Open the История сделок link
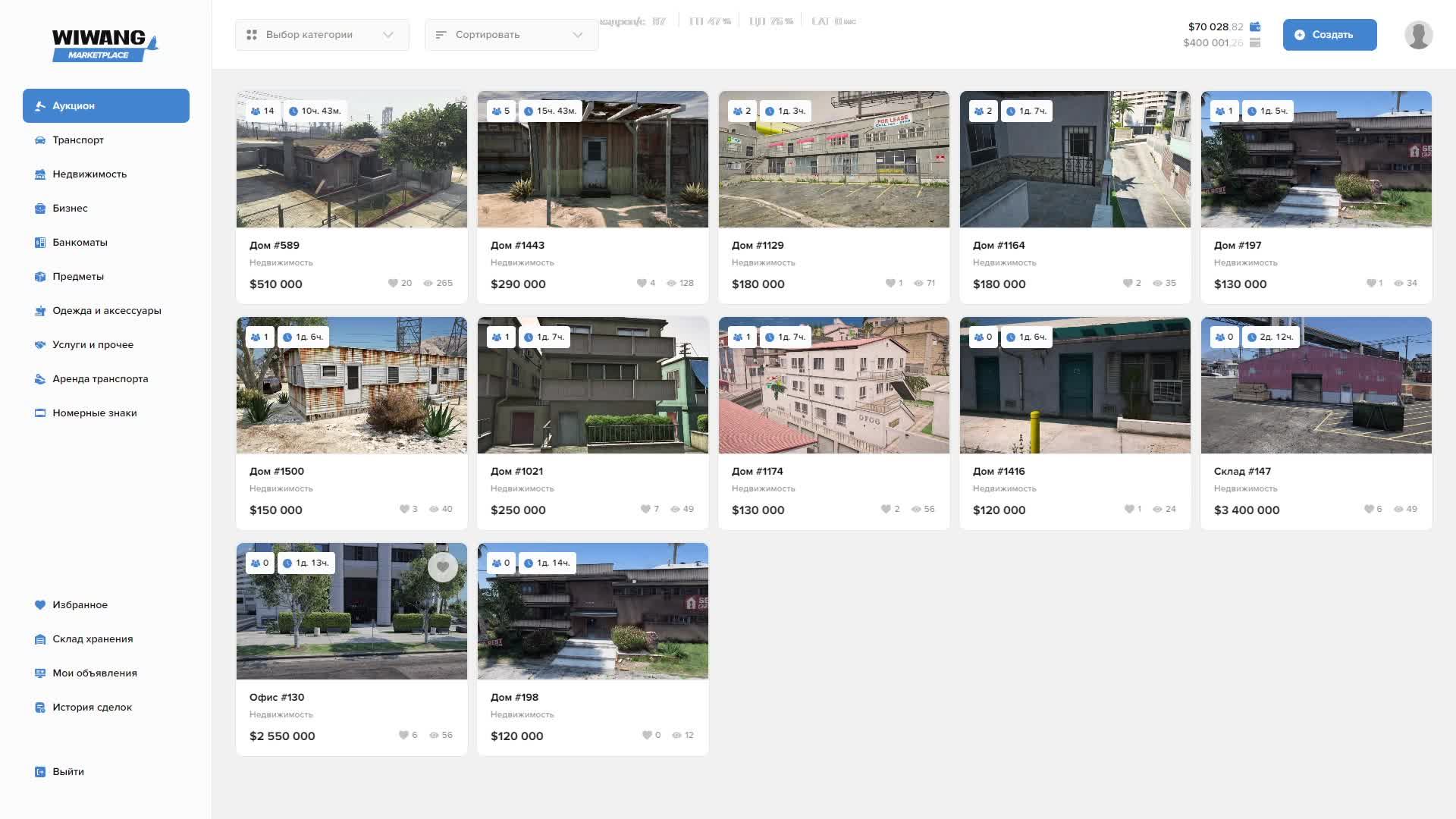The height and width of the screenshot is (819, 1456). (x=92, y=708)
